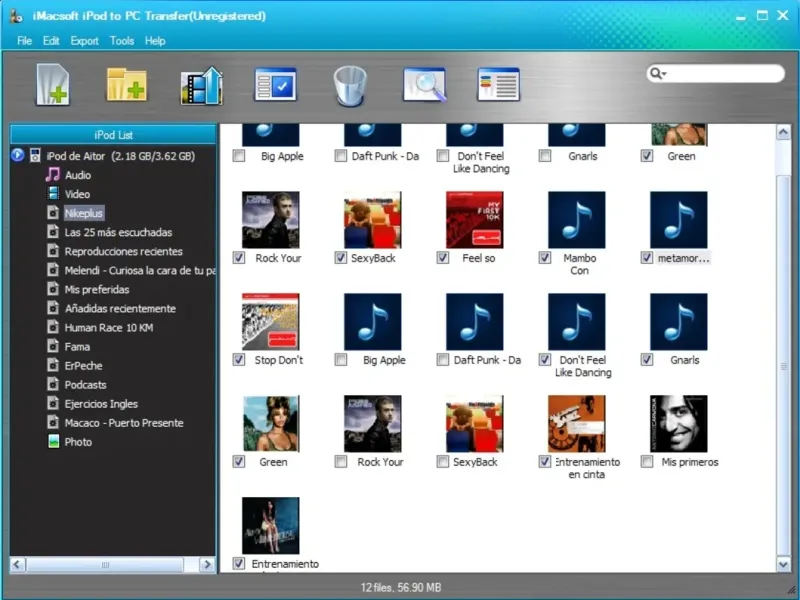800x600 pixels.
Task: Uncheck the Entrenamiento en cinta checkbox
Action: click(545, 462)
